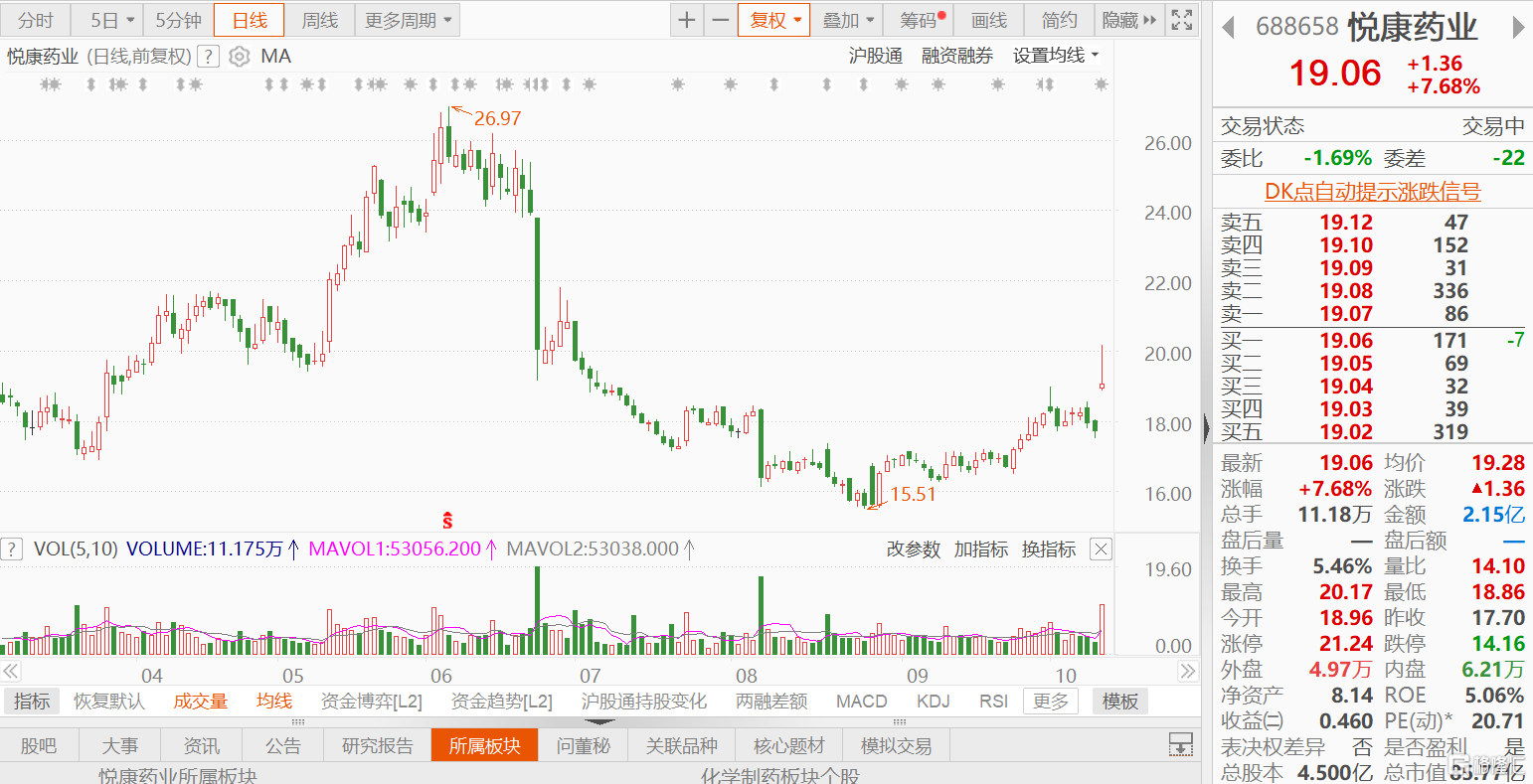Expand the 复权 dropdown

pos(774,20)
